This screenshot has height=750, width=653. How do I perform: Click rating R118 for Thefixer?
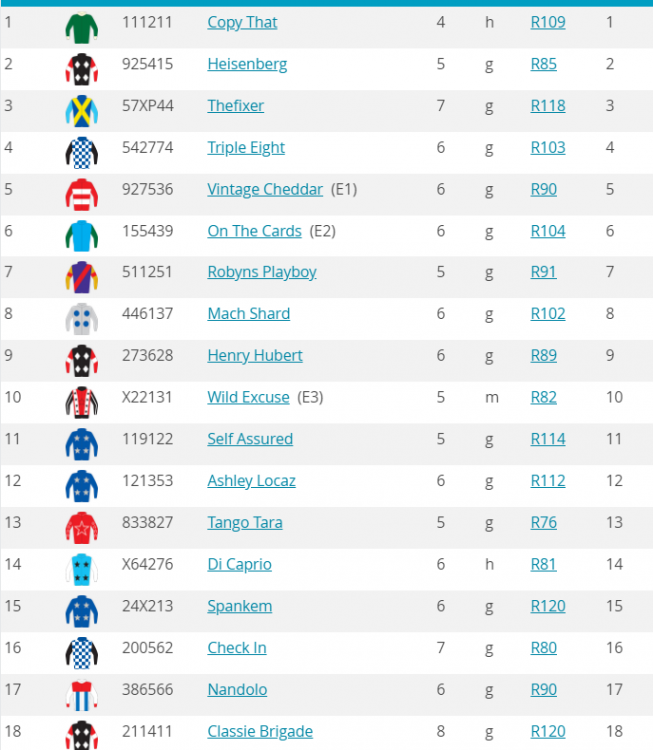547,106
